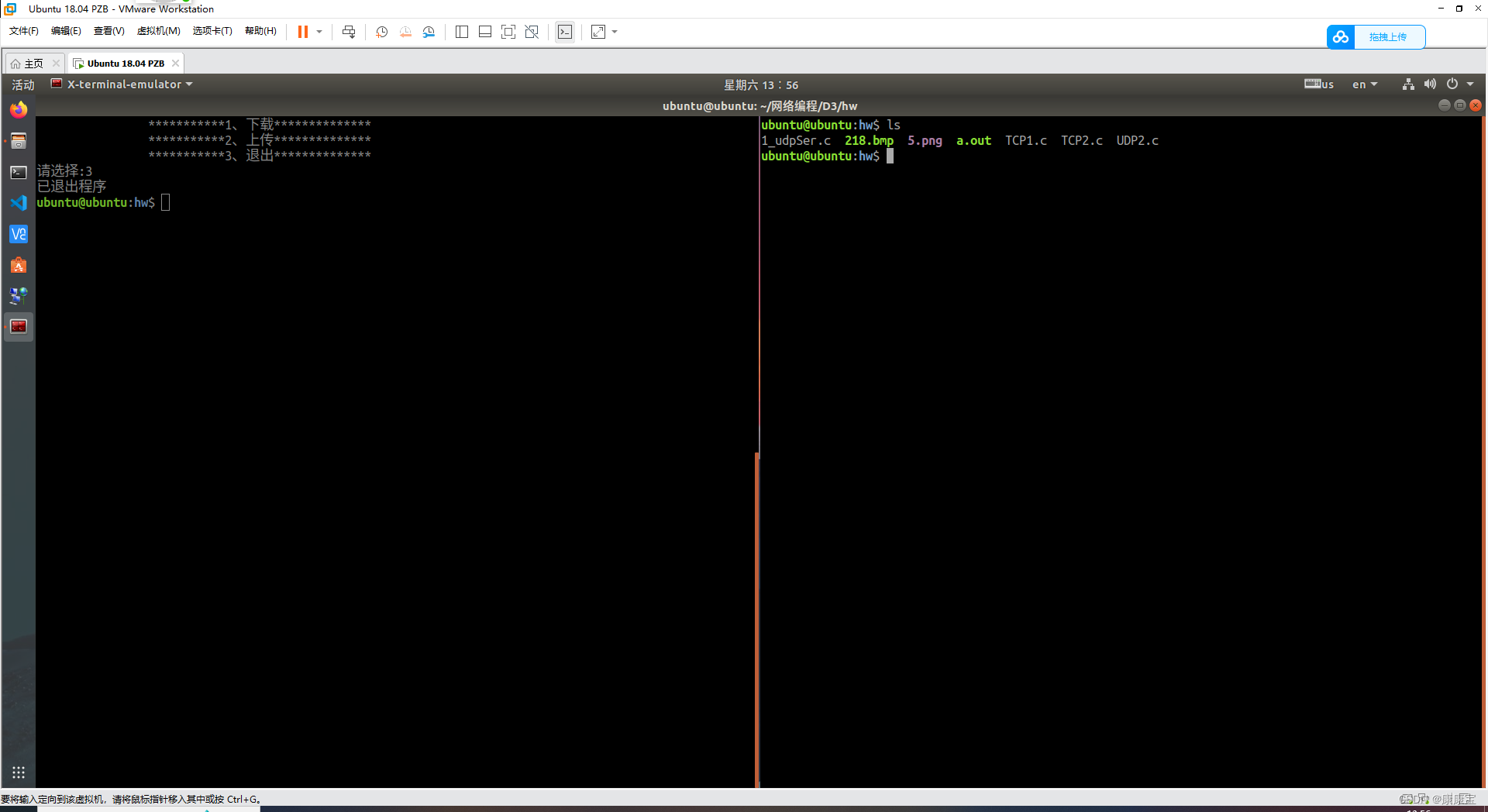Maximize the terminal window

coord(1460,105)
